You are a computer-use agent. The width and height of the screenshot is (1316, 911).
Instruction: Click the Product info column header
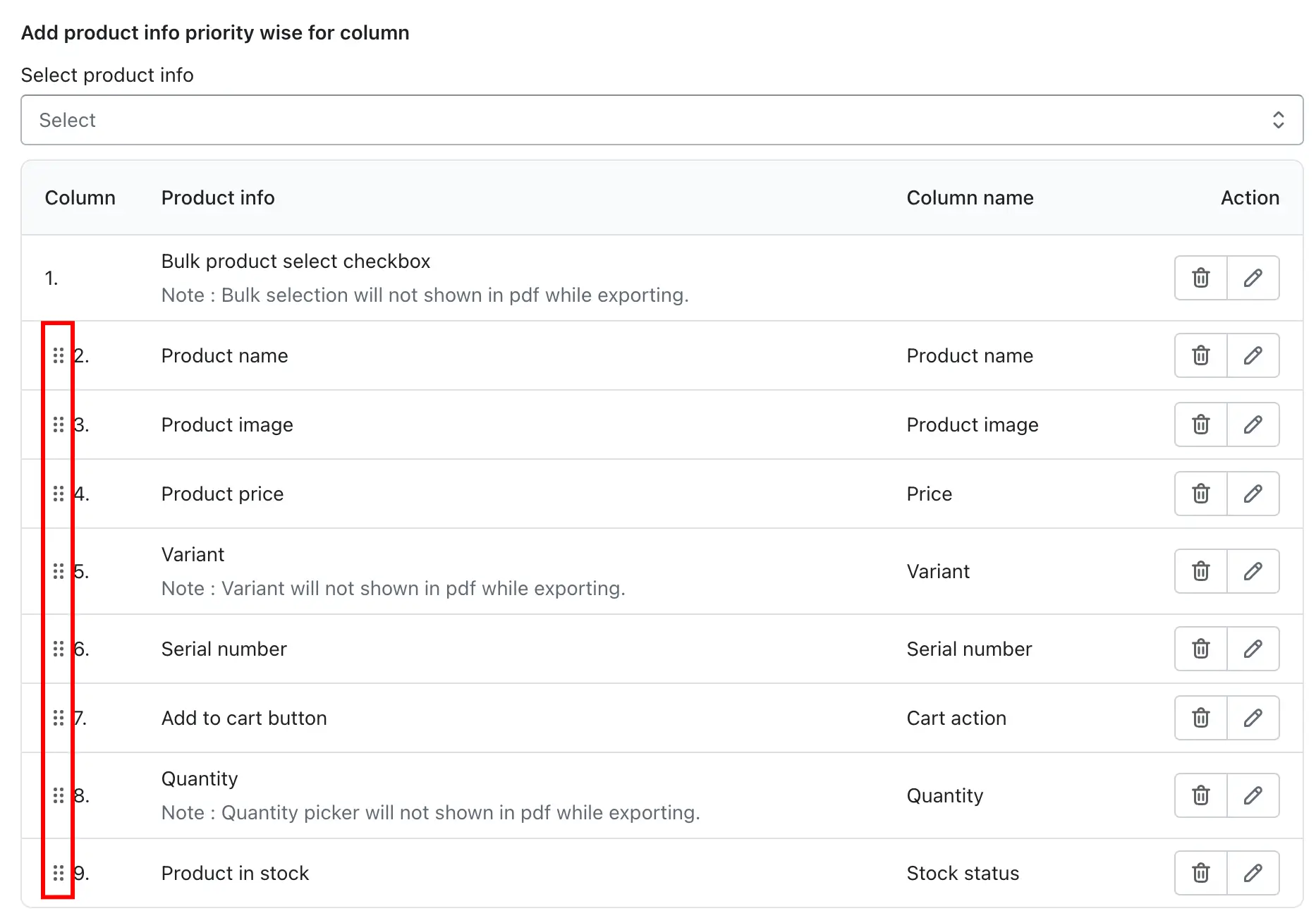point(218,197)
